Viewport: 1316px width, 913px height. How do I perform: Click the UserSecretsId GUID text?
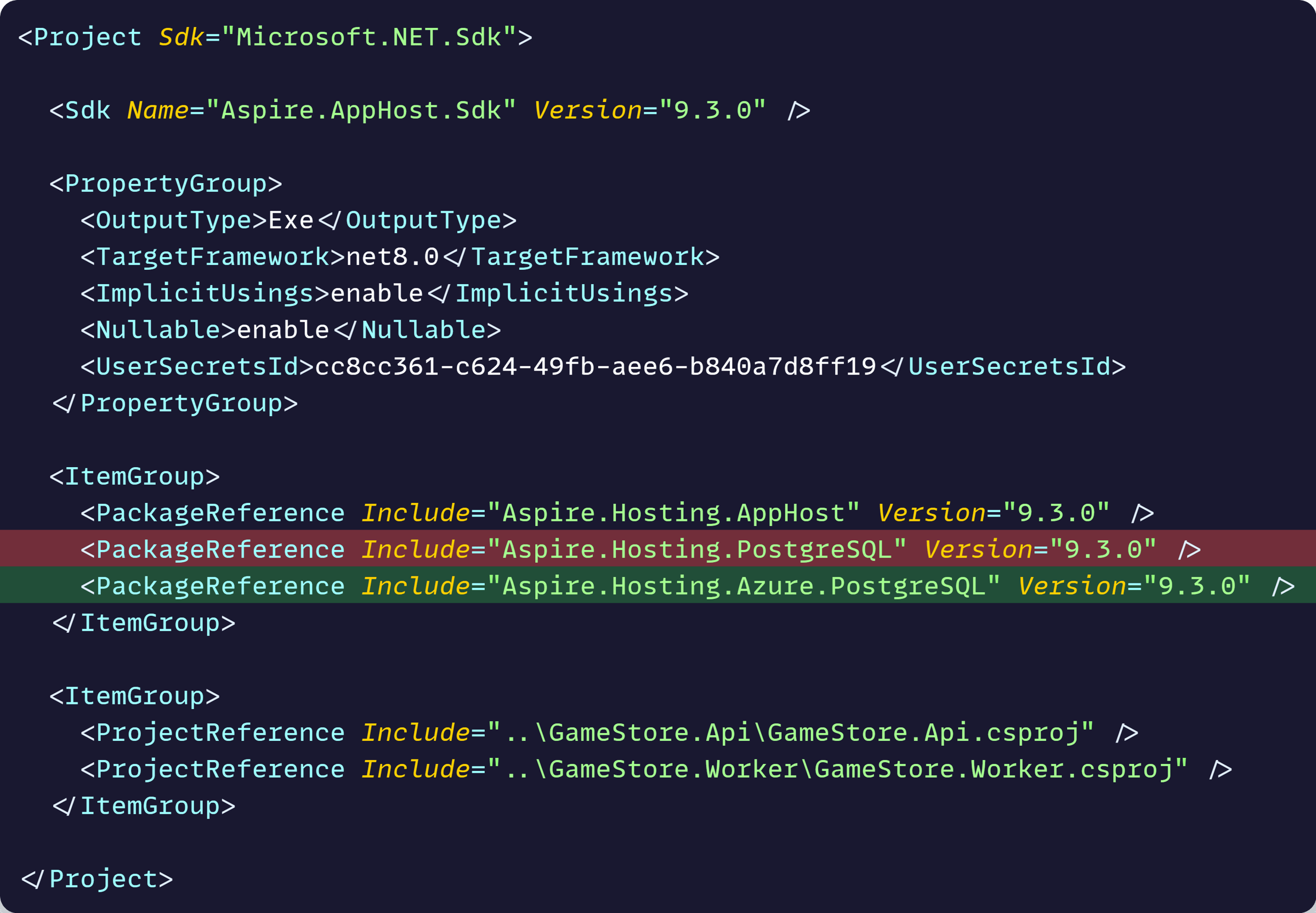coord(595,366)
